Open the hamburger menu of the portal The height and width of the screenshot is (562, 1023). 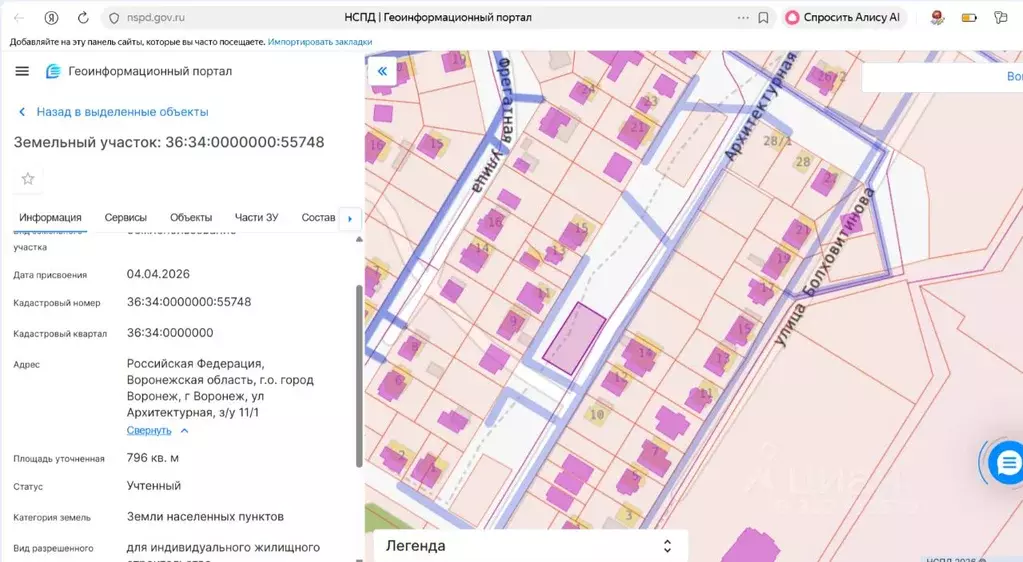[x=22, y=71]
